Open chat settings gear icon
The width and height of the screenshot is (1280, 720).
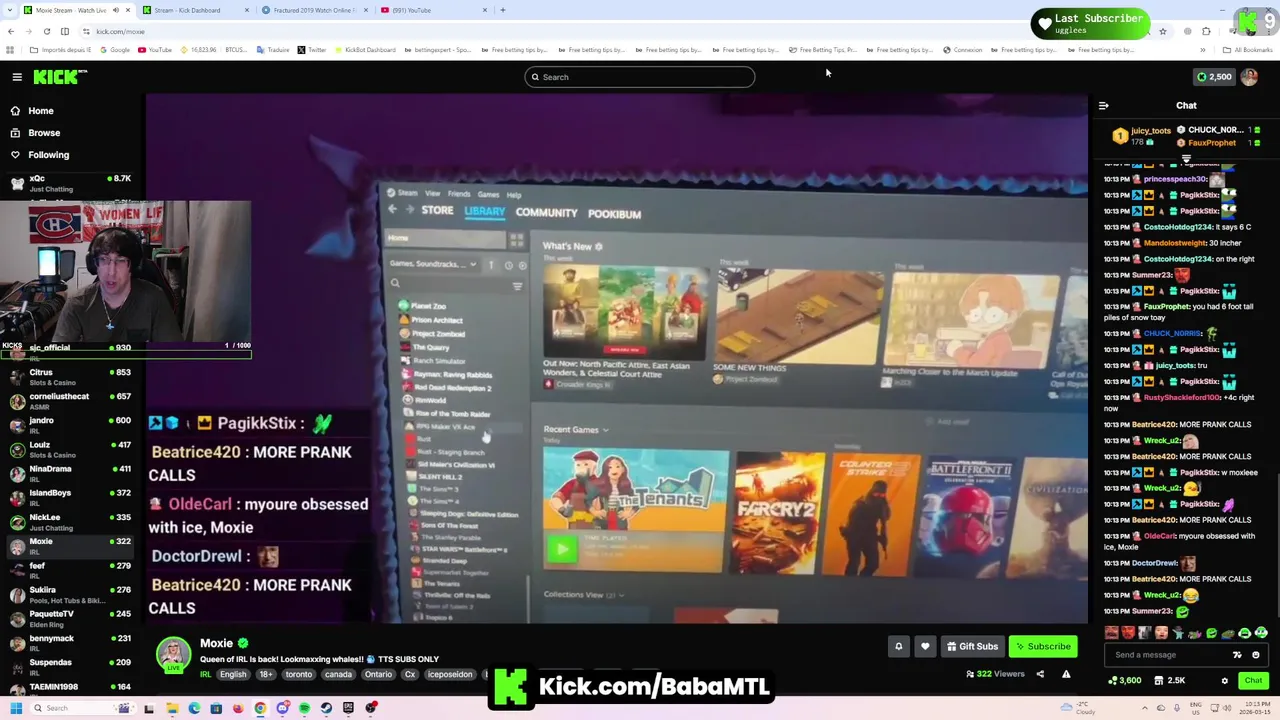coord(1224,681)
